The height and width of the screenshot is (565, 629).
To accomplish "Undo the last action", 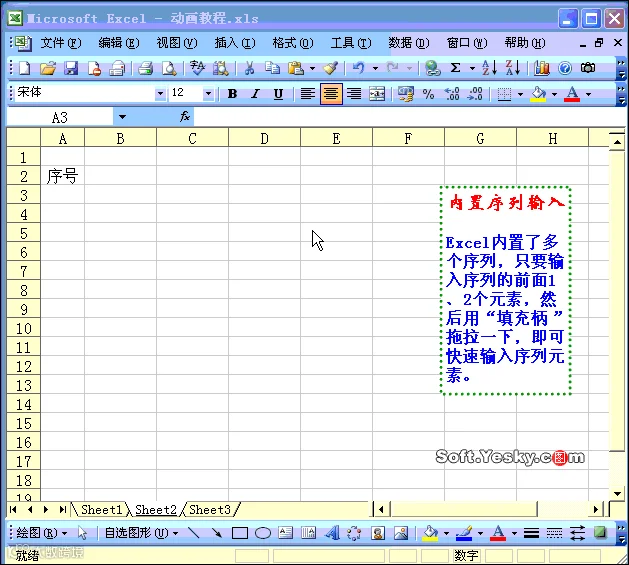I will click(359, 68).
